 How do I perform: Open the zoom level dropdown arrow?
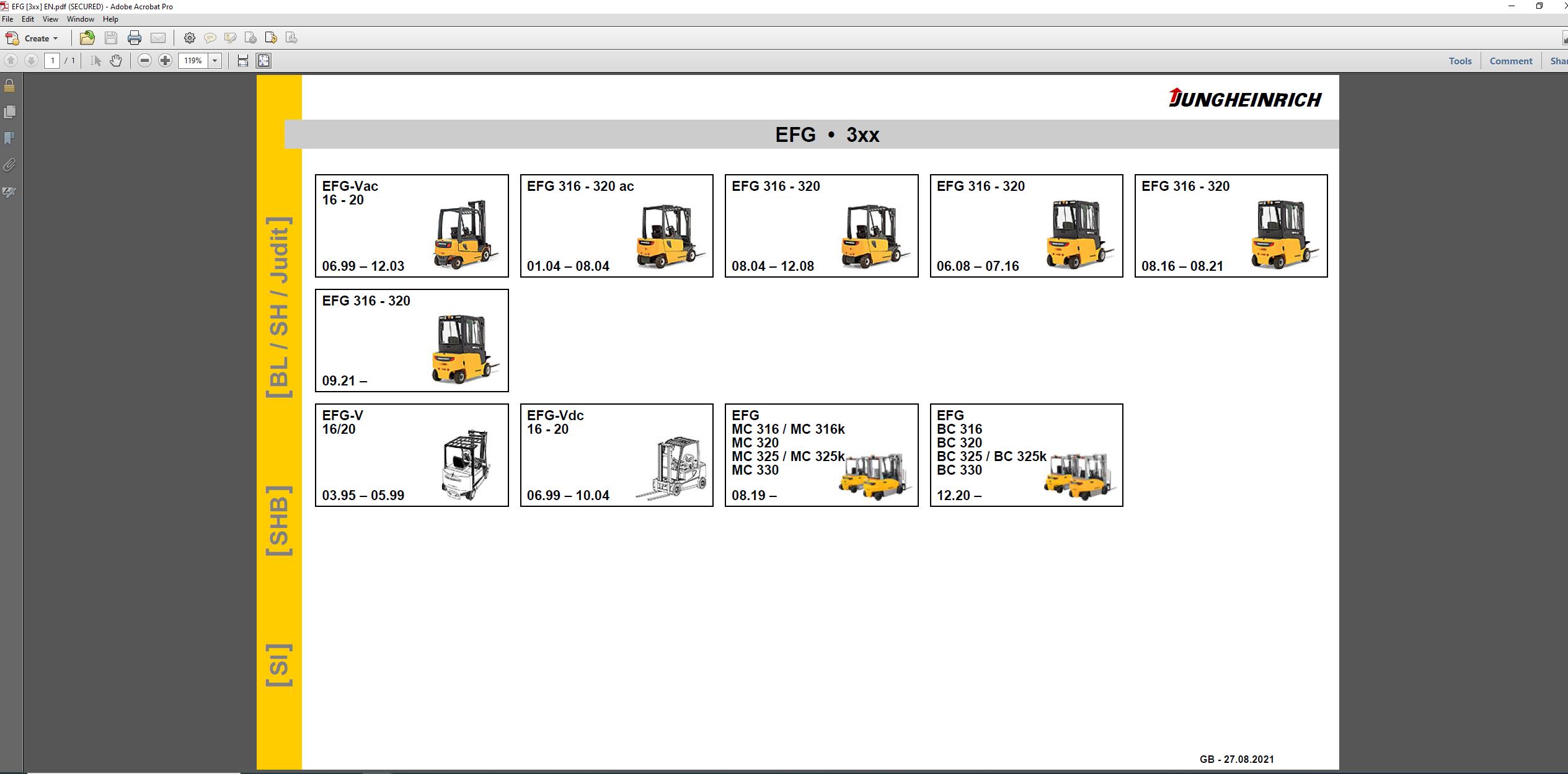[x=215, y=61]
